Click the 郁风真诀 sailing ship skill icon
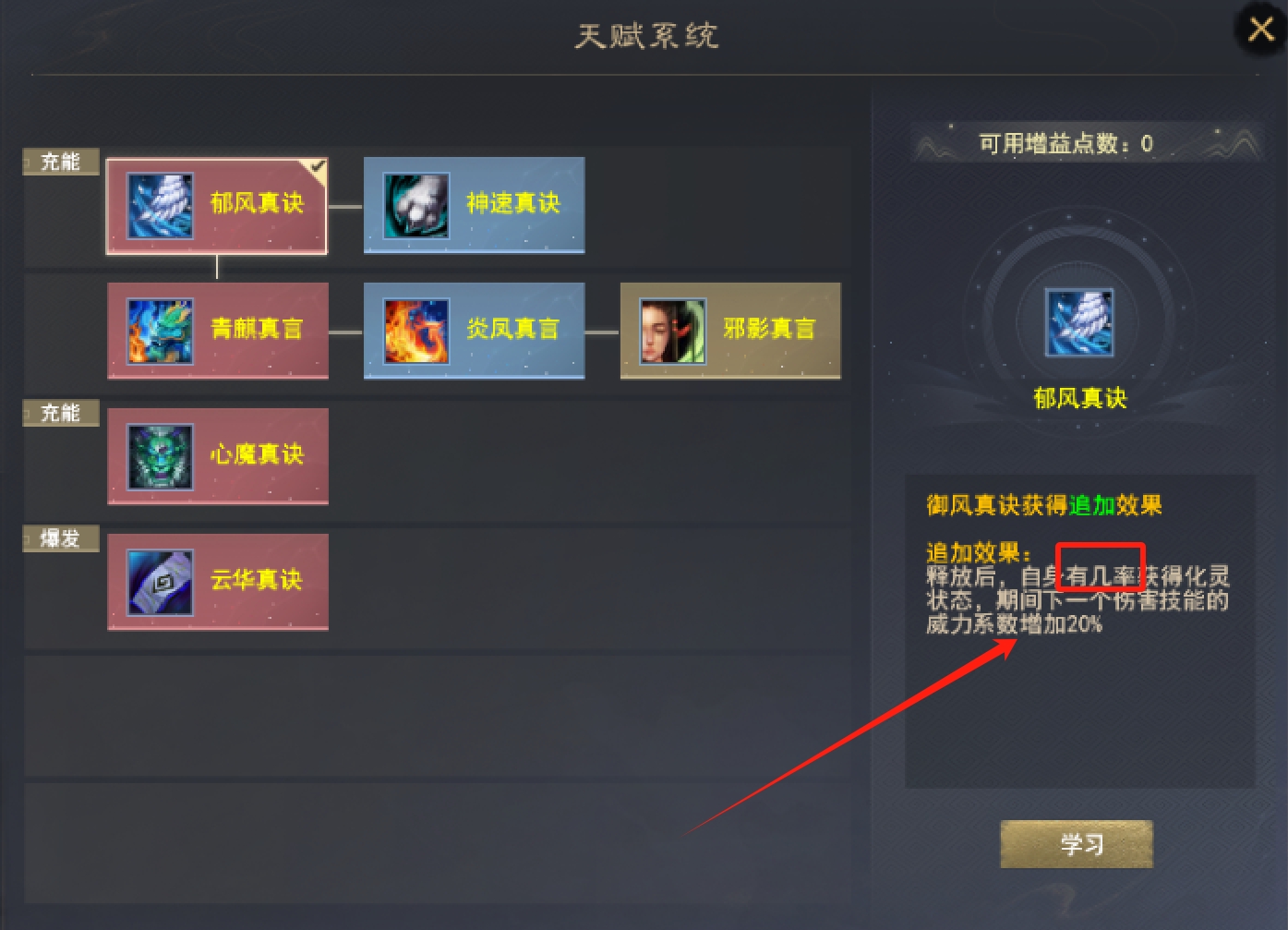The height and width of the screenshot is (930, 1288). point(160,205)
